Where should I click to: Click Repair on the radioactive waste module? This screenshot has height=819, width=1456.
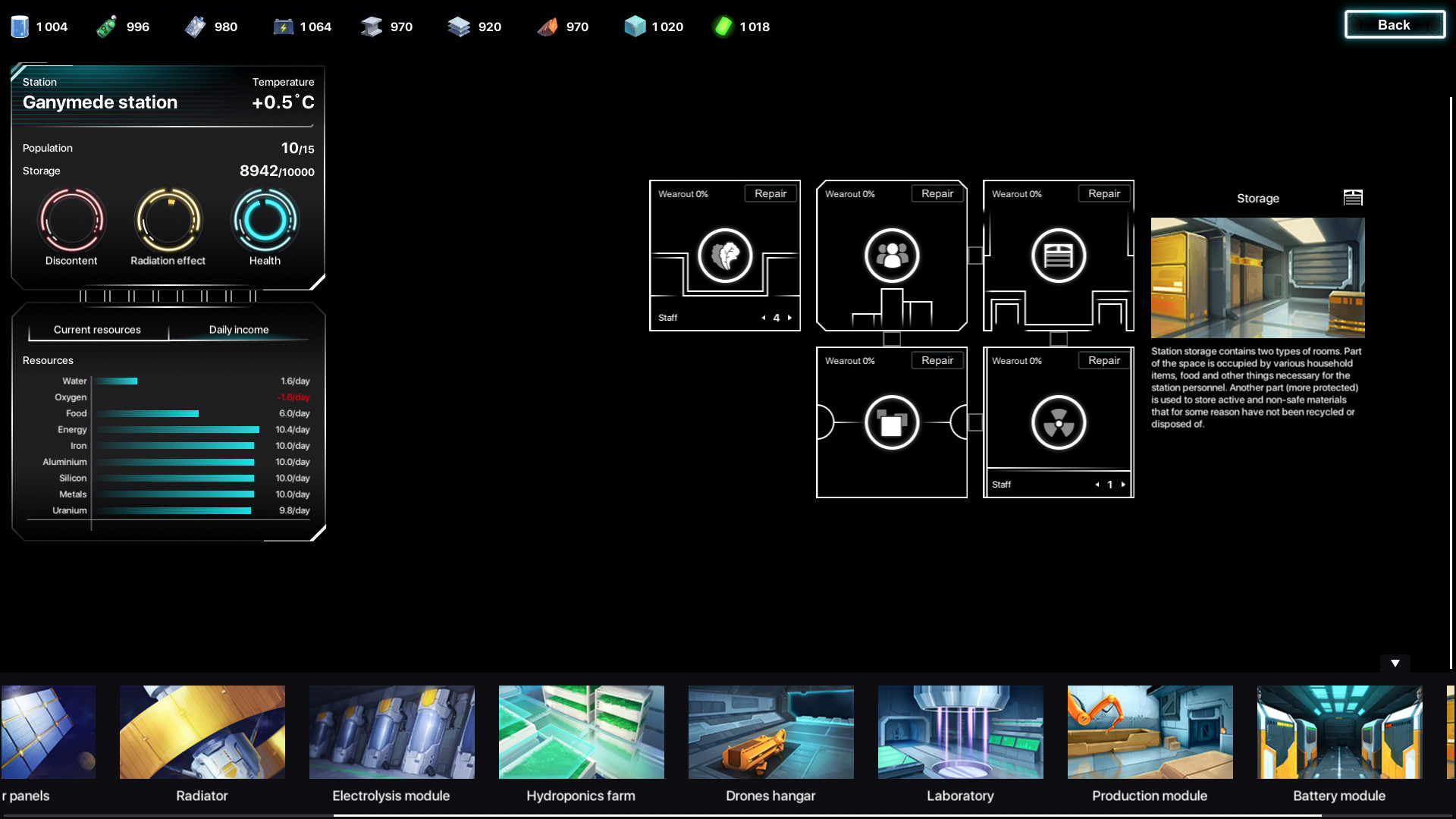point(1104,360)
